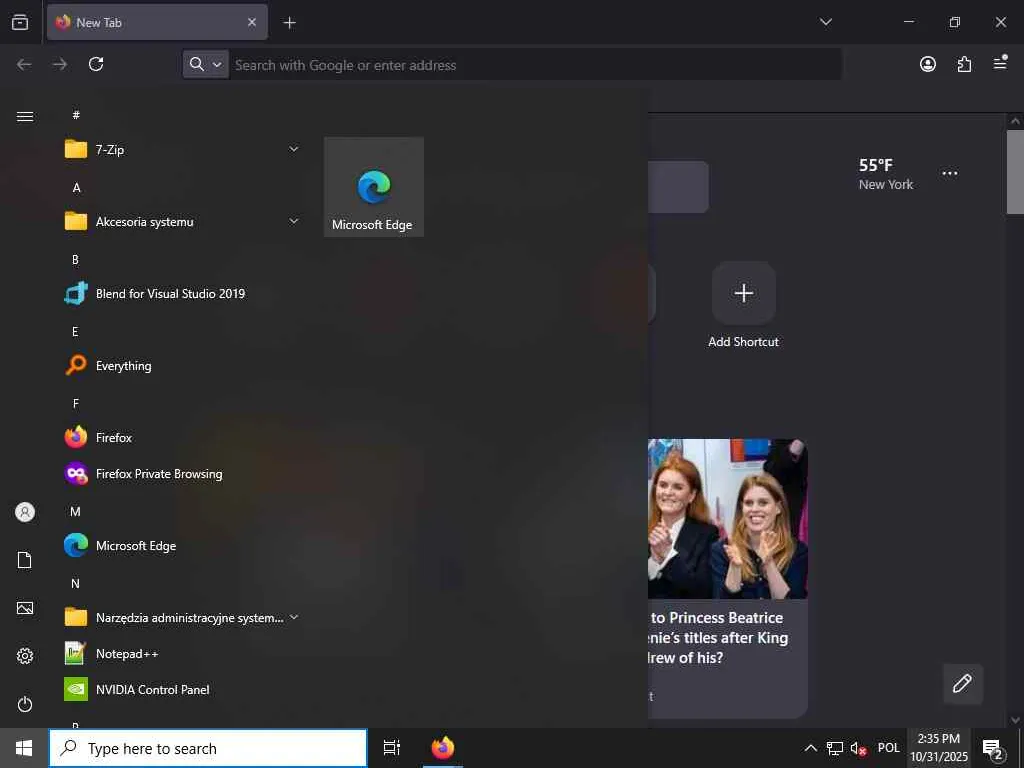Image resolution: width=1024 pixels, height=768 pixels.
Task: Click the muted volume tray icon
Action: 858,748
